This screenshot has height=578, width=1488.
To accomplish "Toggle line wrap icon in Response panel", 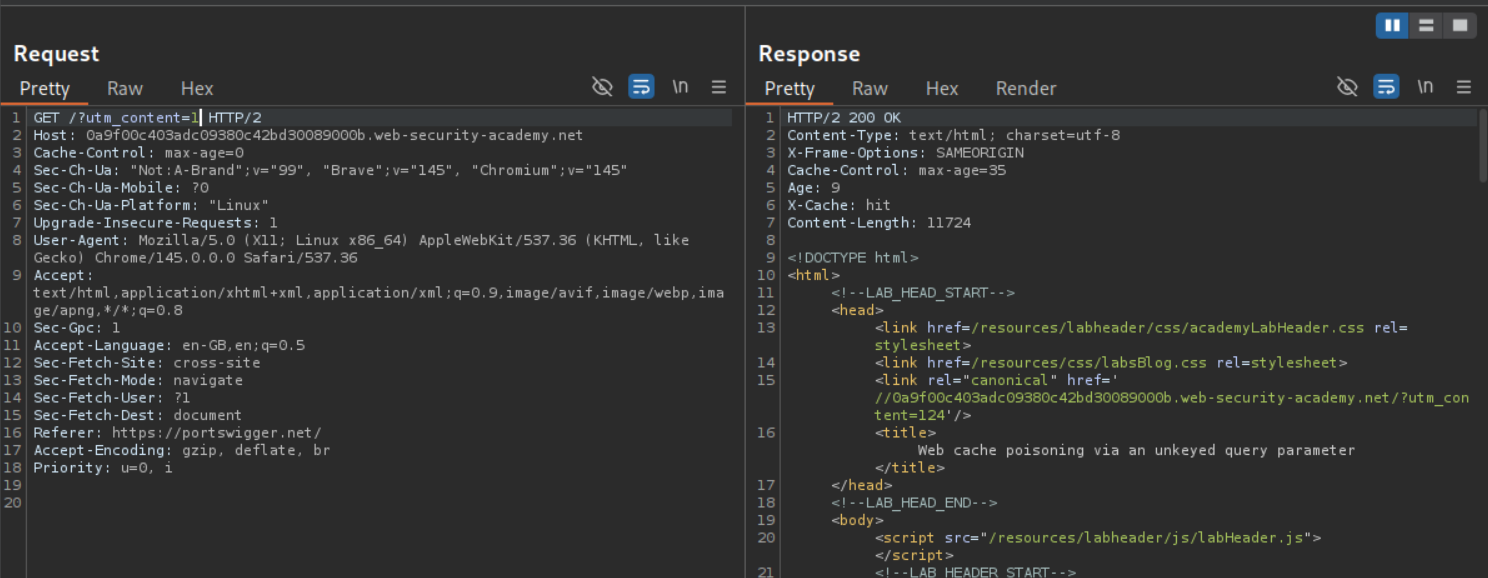I will click(1386, 87).
